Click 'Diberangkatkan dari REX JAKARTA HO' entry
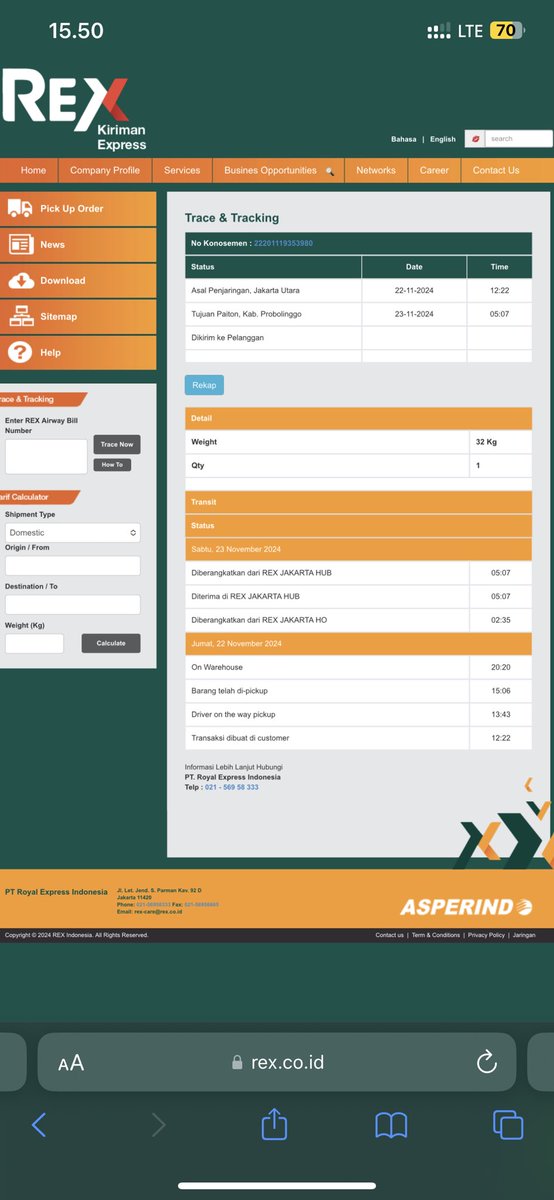 click(x=358, y=620)
